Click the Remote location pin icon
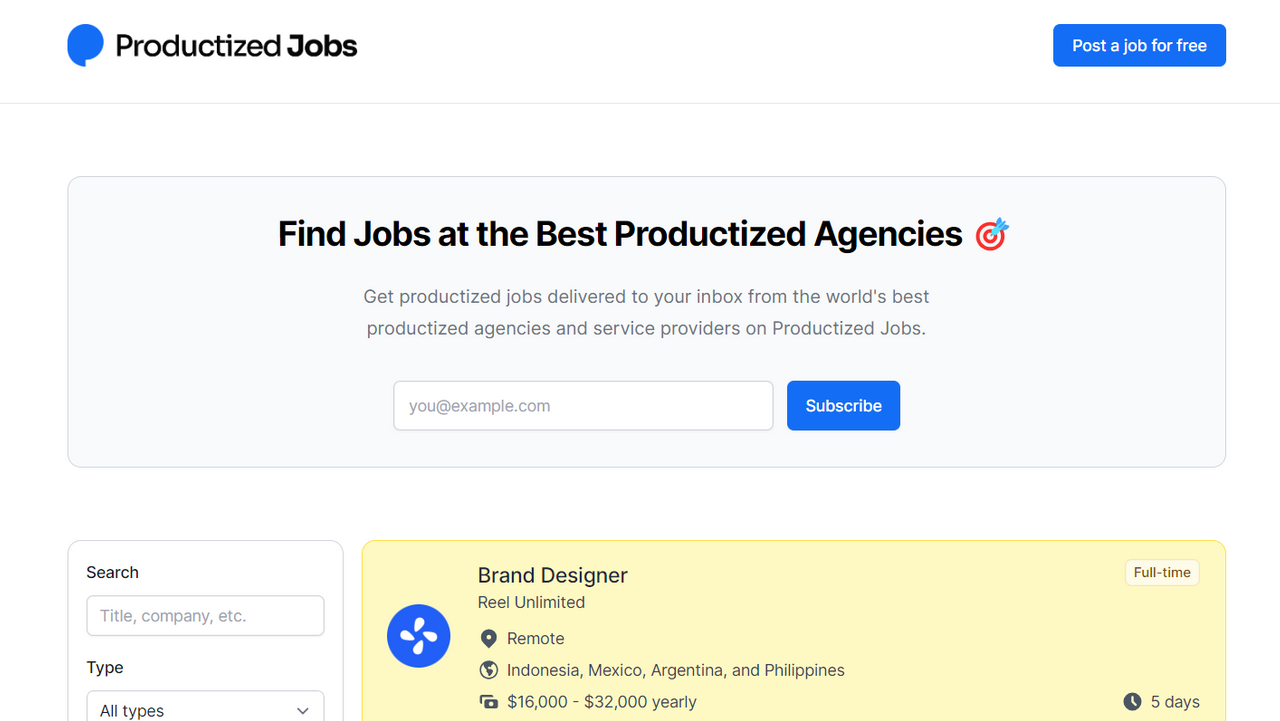The image size is (1280, 721). pyautogui.click(x=489, y=638)
